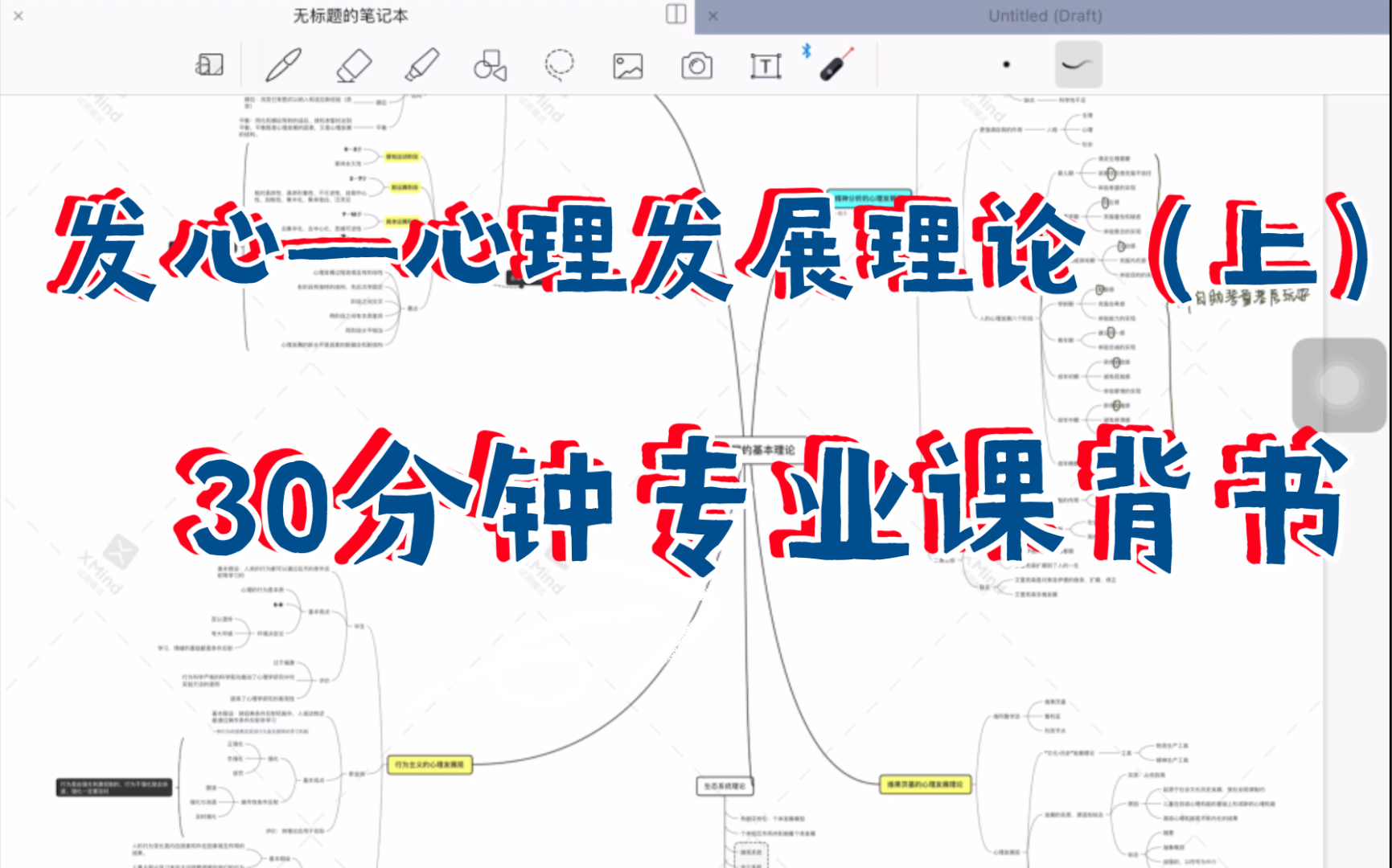Select the 生态系统理论 node

pyautogui.click(x=725, y=786)
